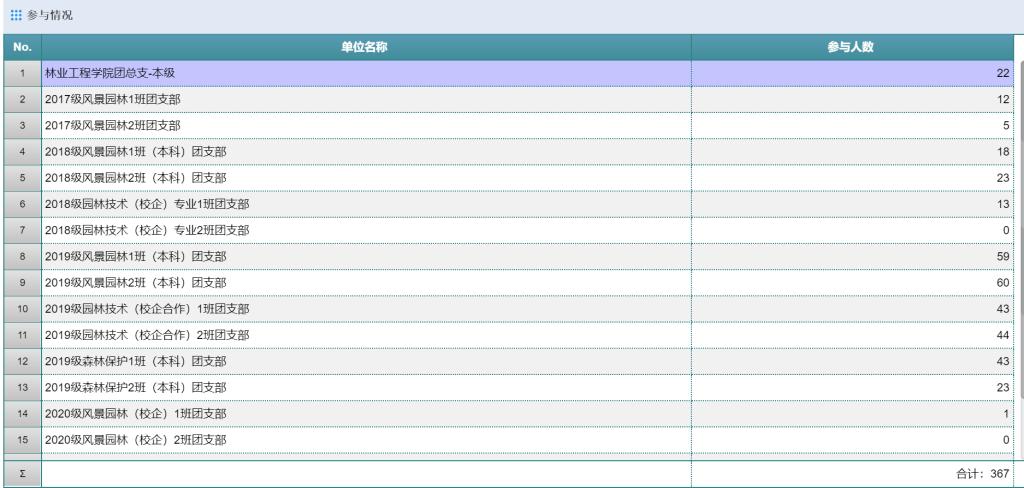This screenshot has width=1024, height=488.
Task: Sort by the 单位名称 column header
Action: click(366, 48)
